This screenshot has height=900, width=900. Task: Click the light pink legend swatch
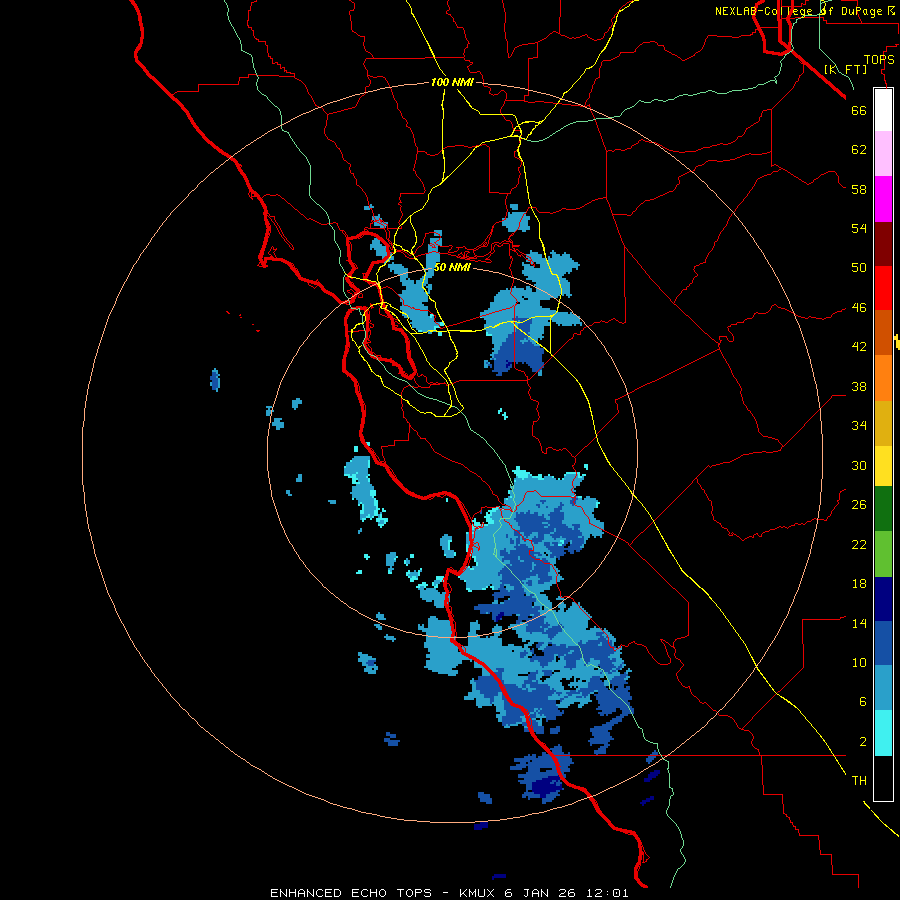pos(883,154)
